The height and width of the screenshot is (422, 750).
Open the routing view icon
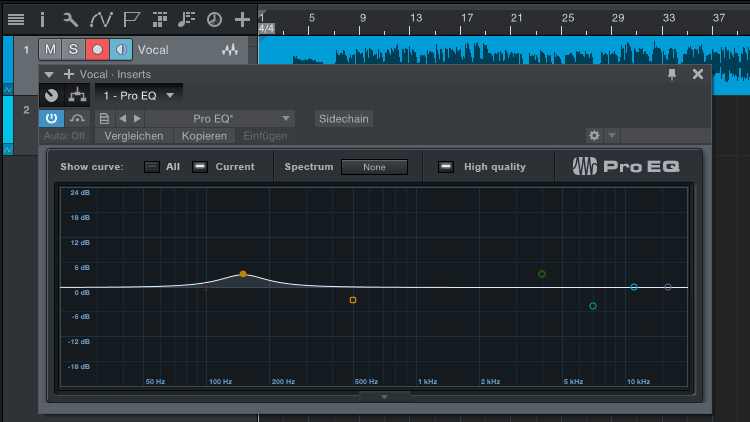[x=77, y=95]
